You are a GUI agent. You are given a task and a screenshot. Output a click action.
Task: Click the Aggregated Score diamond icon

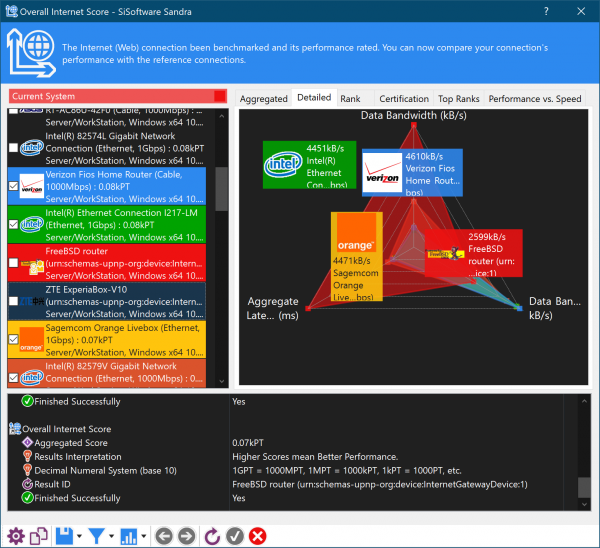point(27,442)
